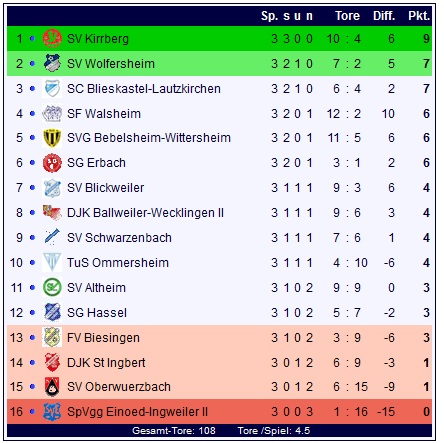Select the TuS Ommersheim team name
Screen dimensions: 444x443
click(118, 263)
